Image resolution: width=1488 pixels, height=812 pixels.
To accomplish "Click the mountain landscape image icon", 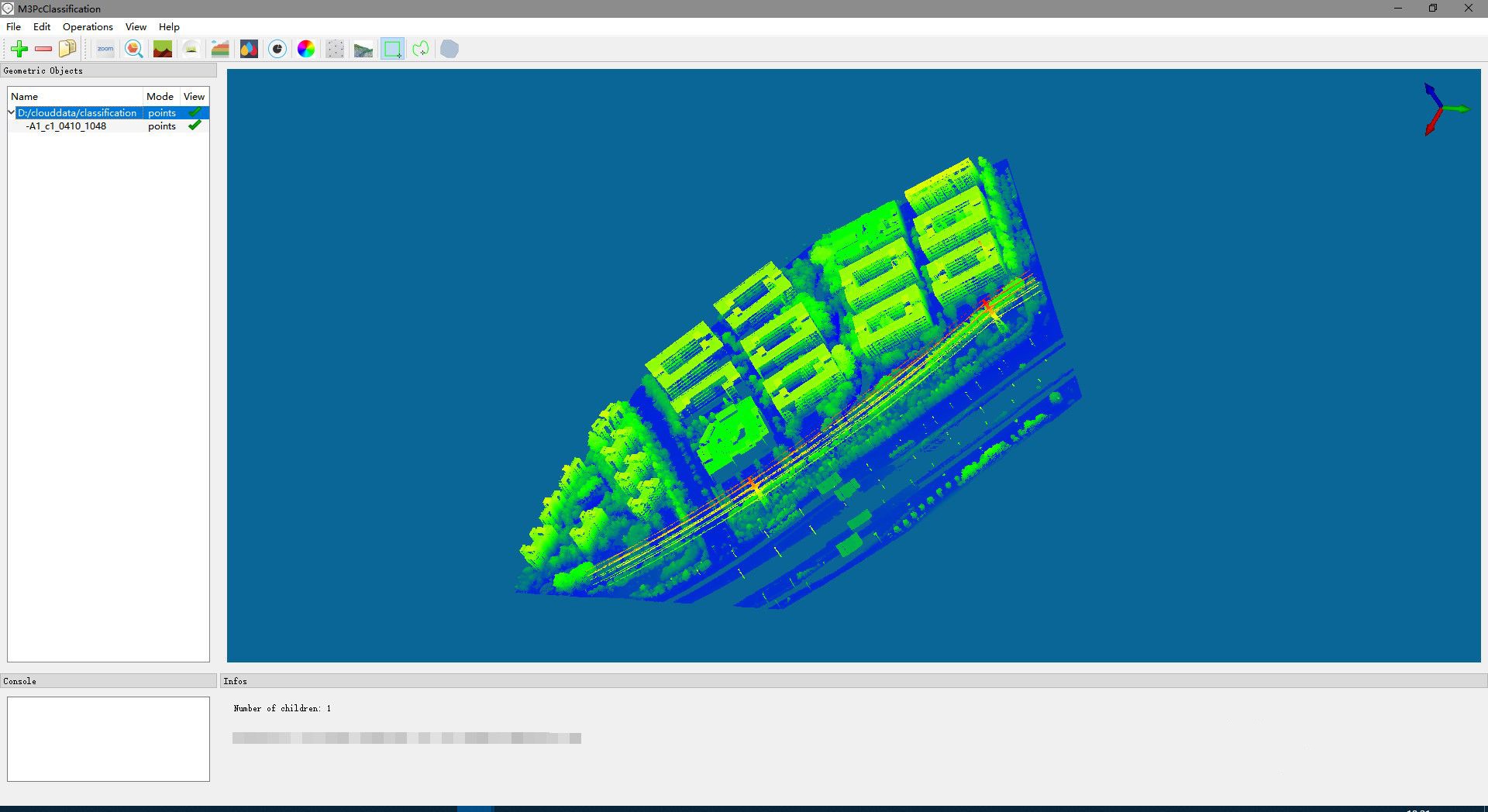I will click(363, 49).
